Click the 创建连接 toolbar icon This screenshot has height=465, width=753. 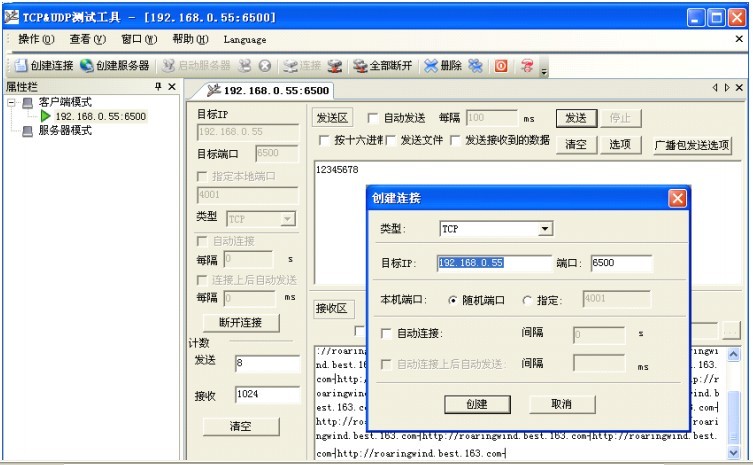[x=21, y=66]
